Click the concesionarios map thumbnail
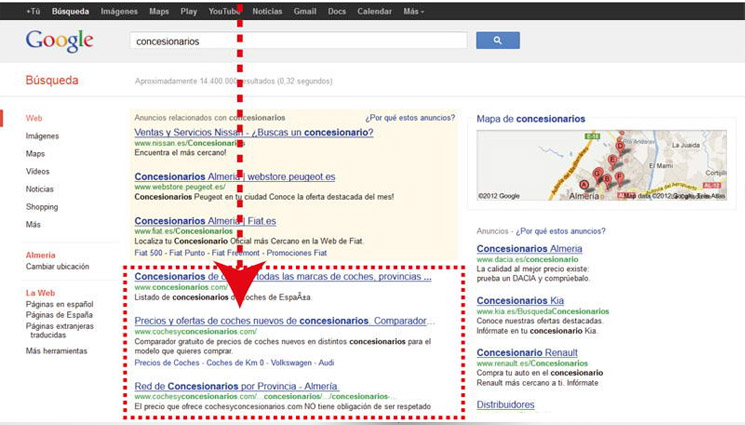This screenshot has height=425, width=745. (601, 165)
